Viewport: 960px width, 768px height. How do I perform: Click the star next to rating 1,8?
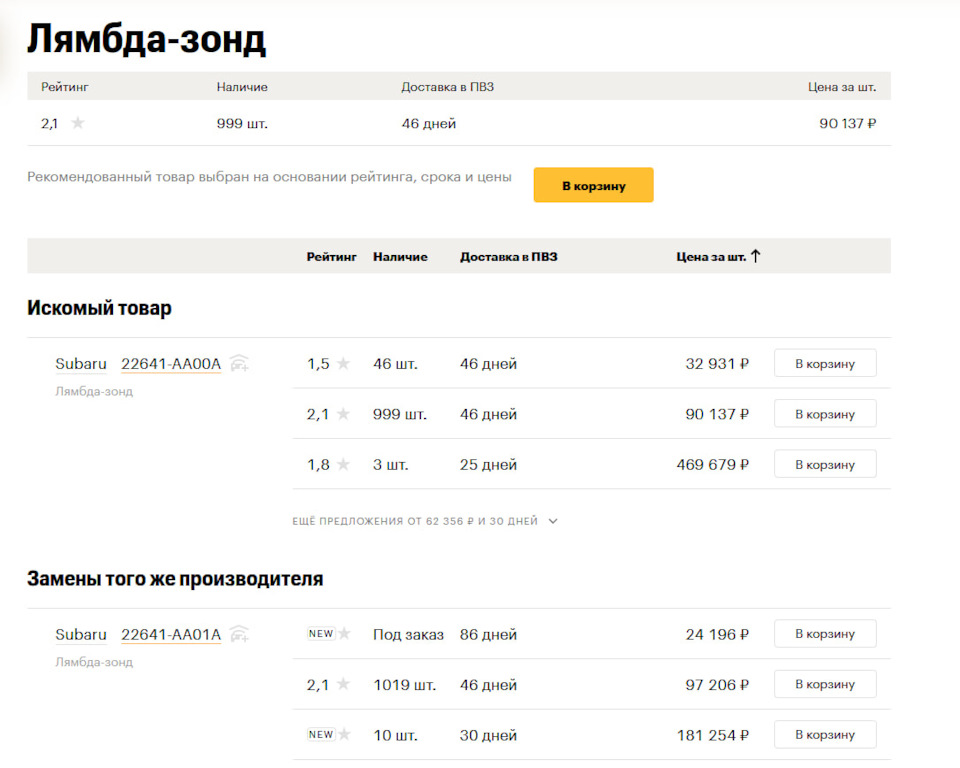click(343, 464)
